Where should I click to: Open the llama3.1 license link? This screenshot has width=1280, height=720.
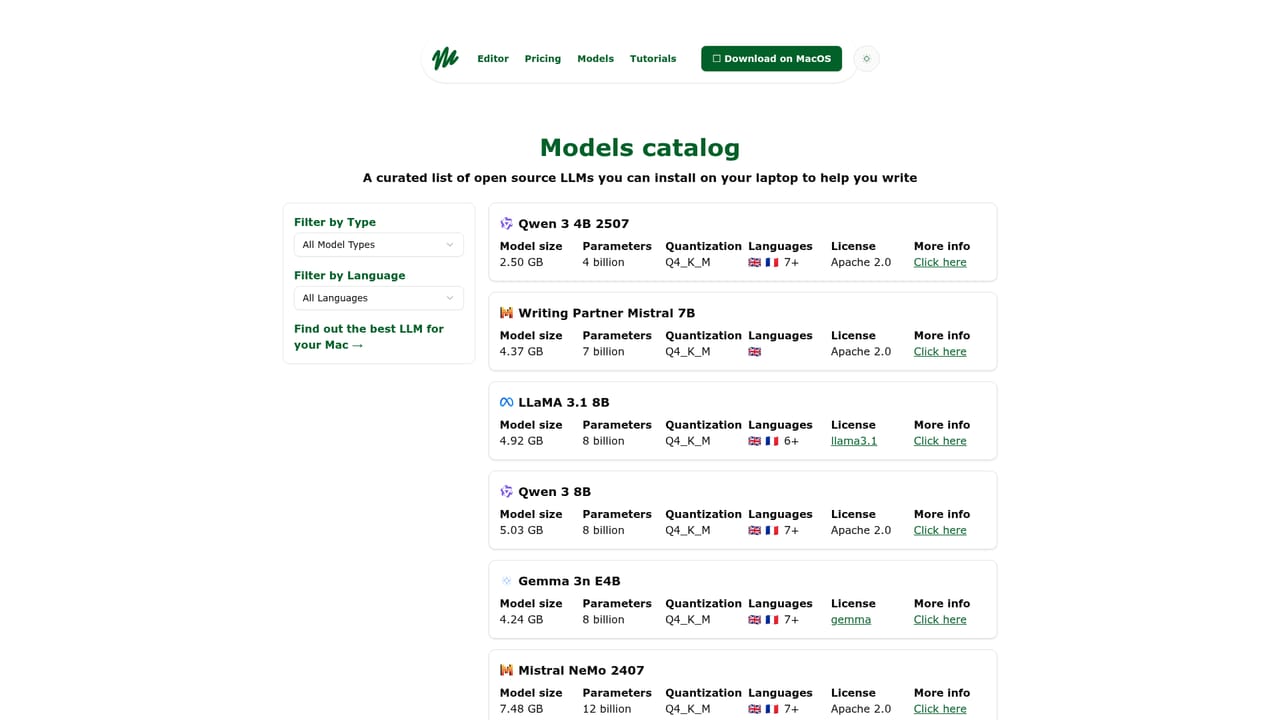(x=854, y=441)
